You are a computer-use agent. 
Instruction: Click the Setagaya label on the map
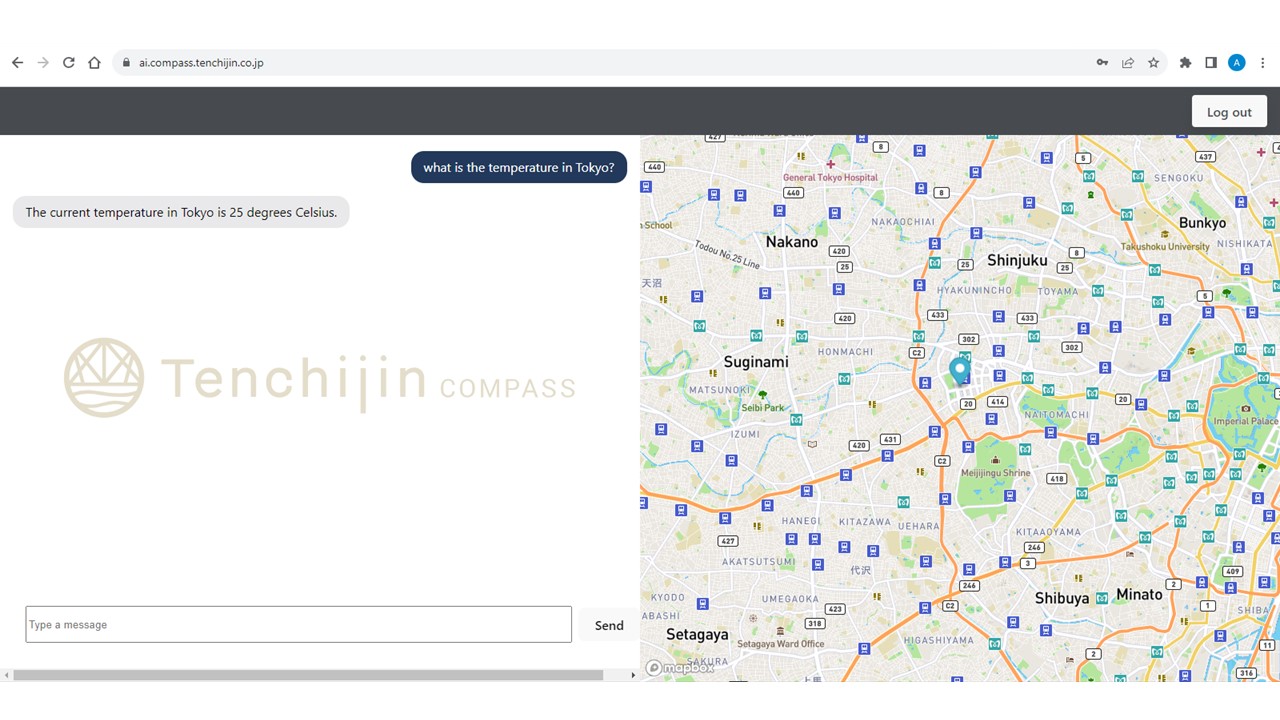(697, 634)
